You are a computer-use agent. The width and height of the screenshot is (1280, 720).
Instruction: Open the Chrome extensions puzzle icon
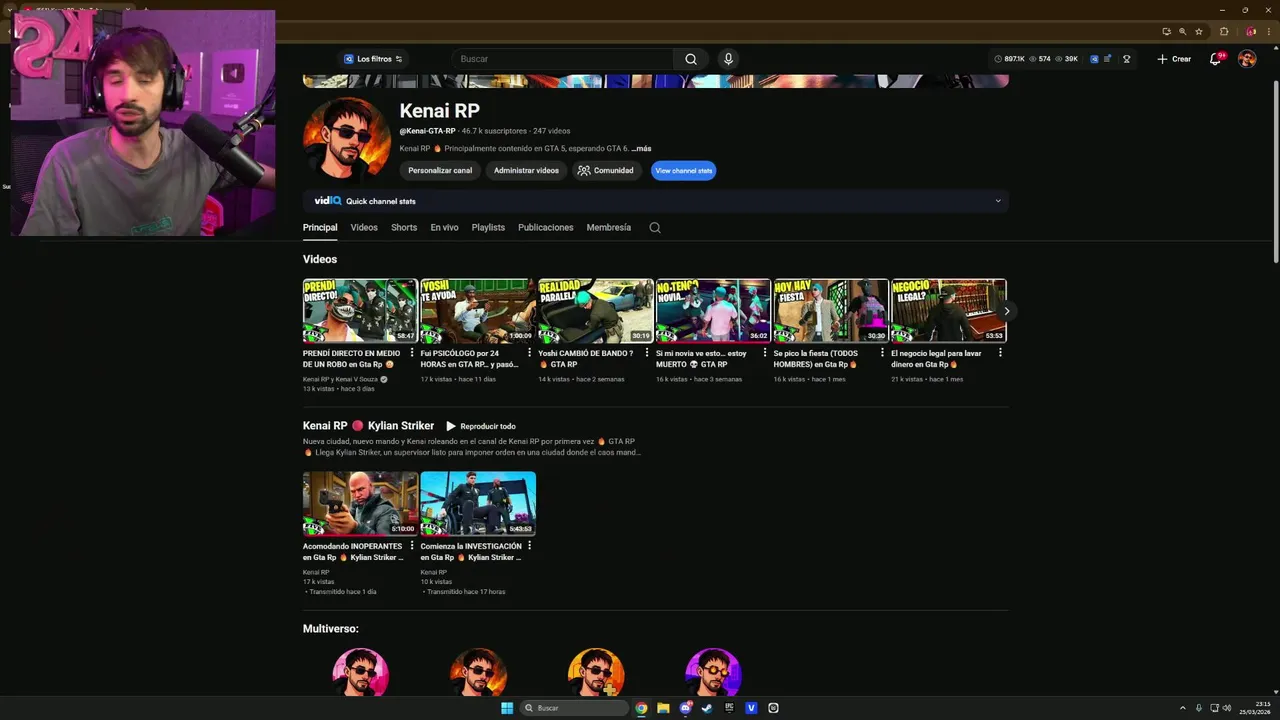1224,31
